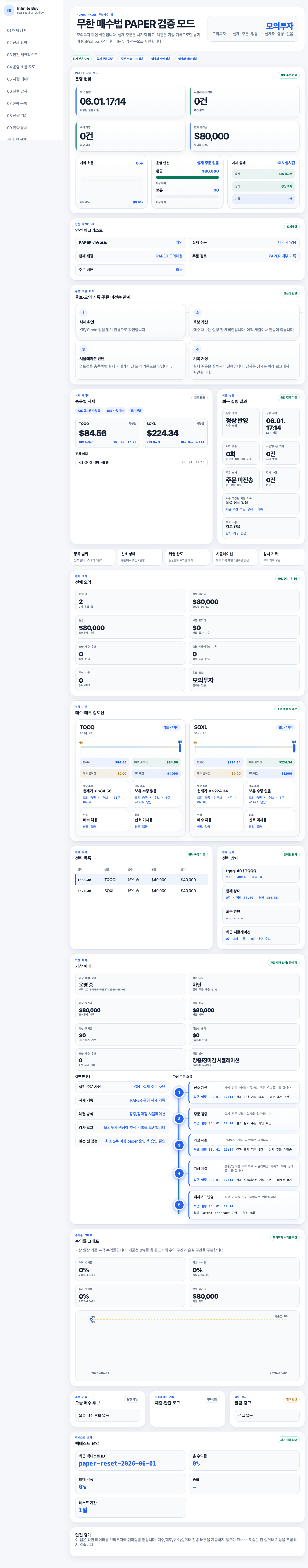
Task: Click the green 현금 progress bar
Action: click(x=187, y=178)
